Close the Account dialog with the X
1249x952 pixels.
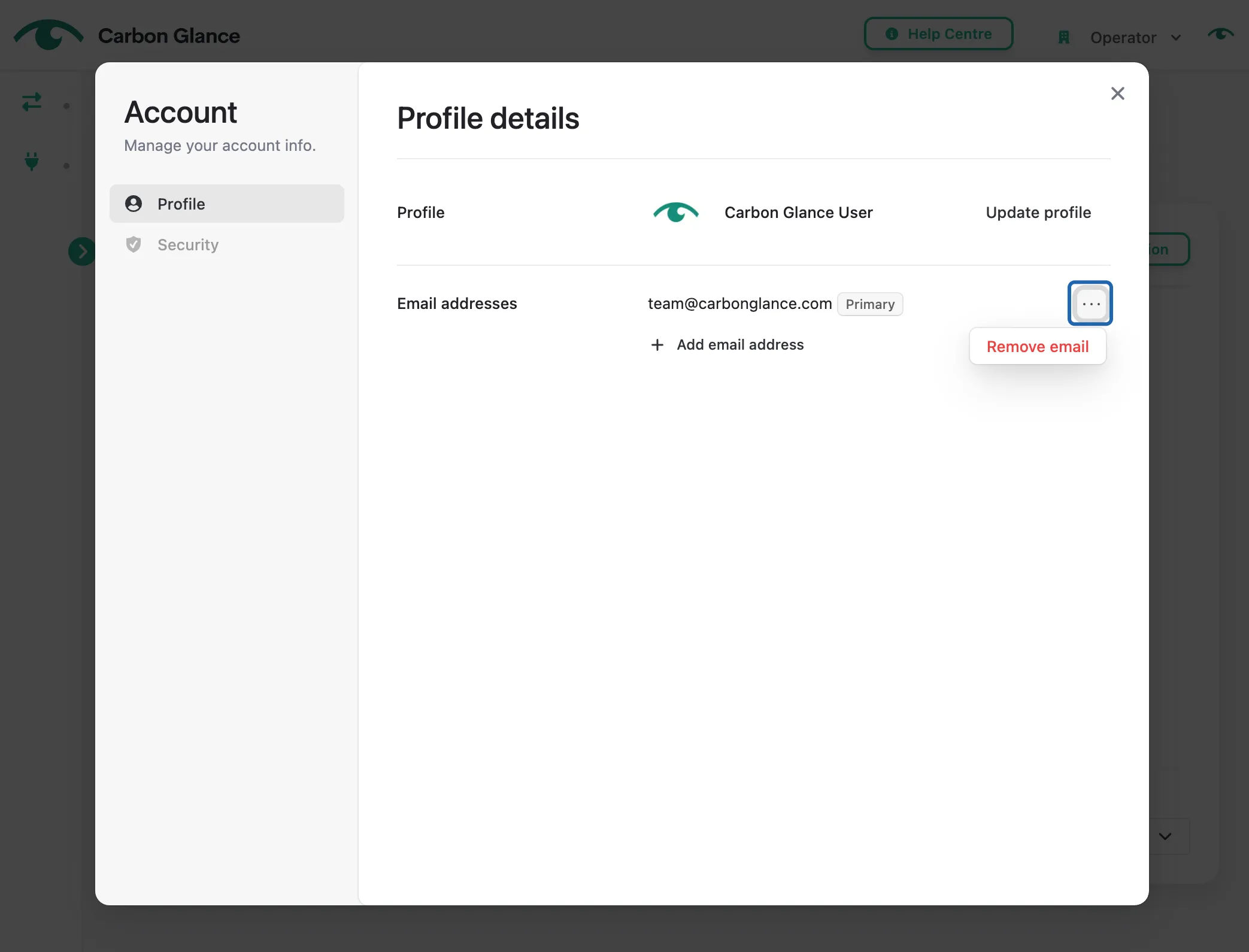pyautogui.click(x=1117, y=93)
